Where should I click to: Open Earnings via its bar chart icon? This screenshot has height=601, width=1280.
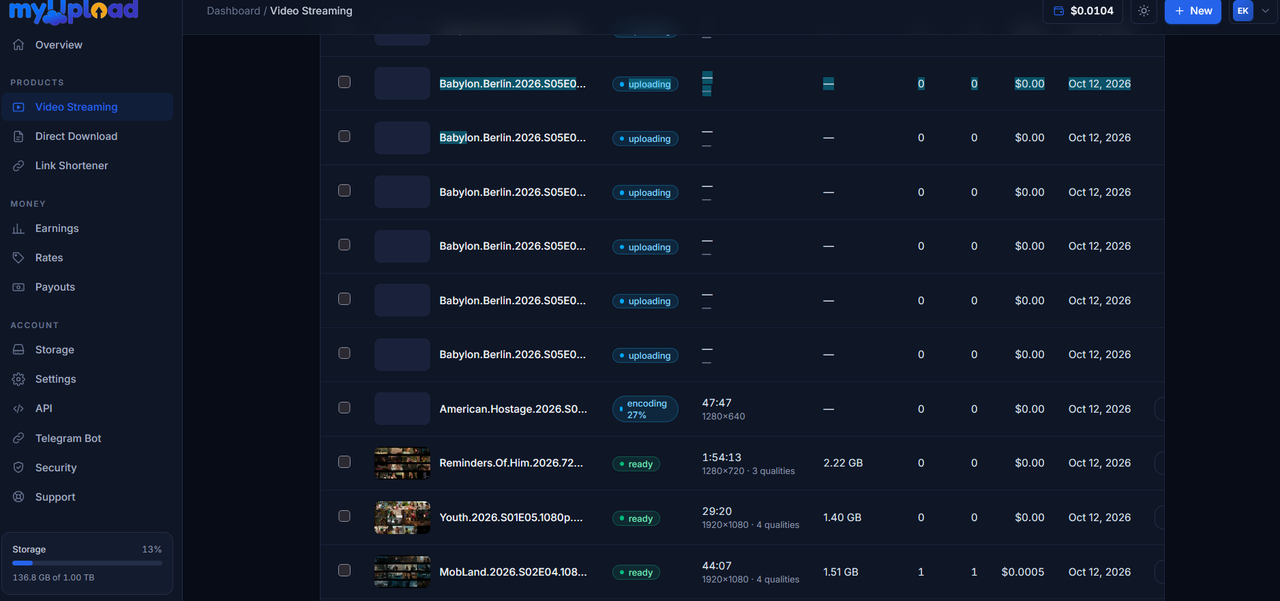click(18, 229)
